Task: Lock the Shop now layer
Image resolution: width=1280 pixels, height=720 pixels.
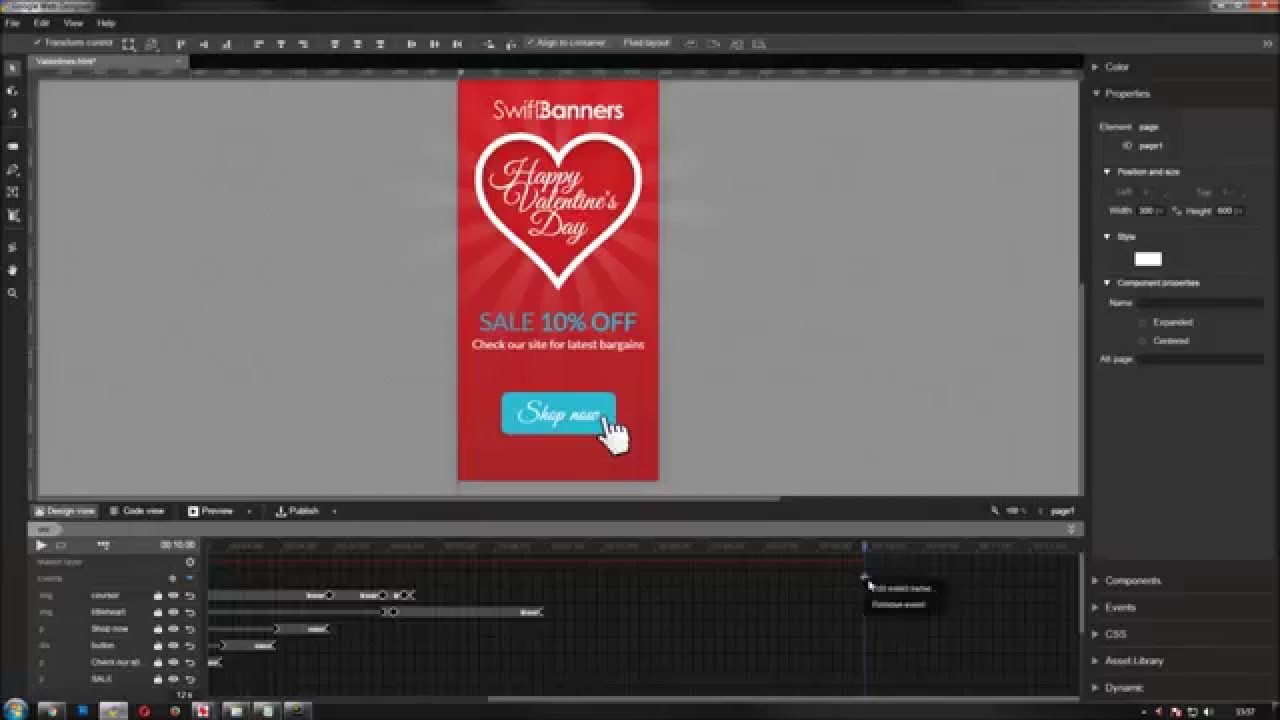Action: (157, 629)
